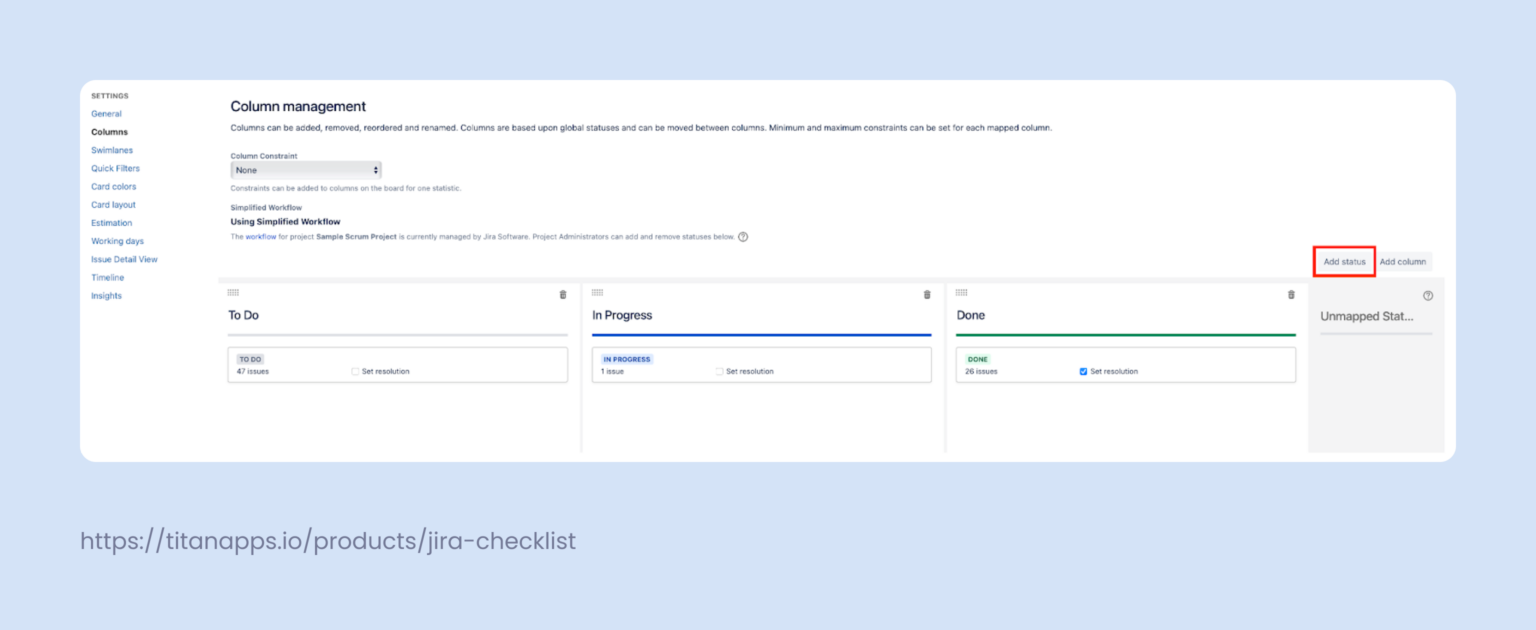Open the Issue Detail View settings
1536x630 pixels.
click(x=126, y=259)
